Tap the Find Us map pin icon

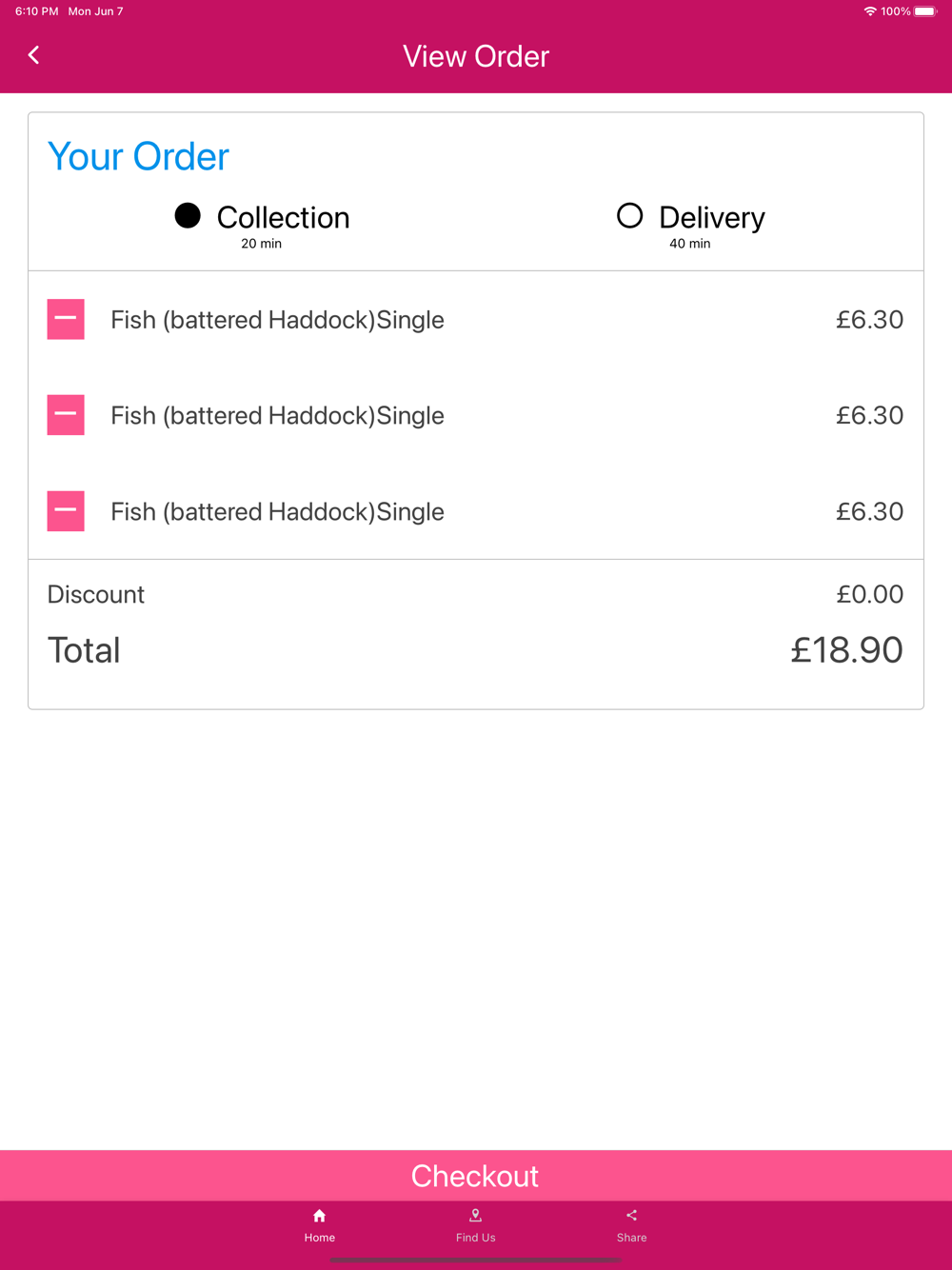tap(475, 1216)
